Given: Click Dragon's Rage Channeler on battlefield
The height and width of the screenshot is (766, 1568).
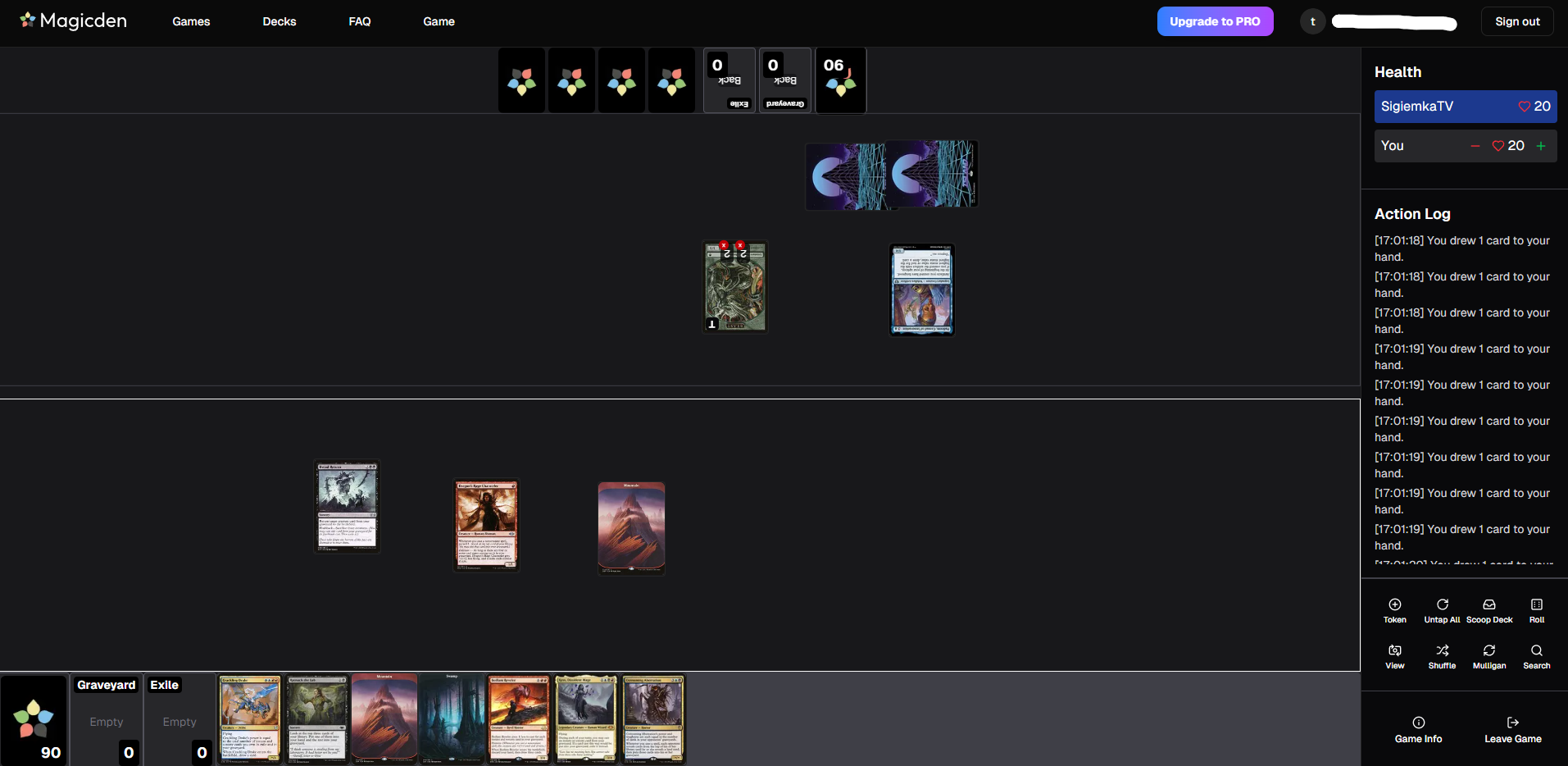Looking at the screenshot, I should [487, 525].
